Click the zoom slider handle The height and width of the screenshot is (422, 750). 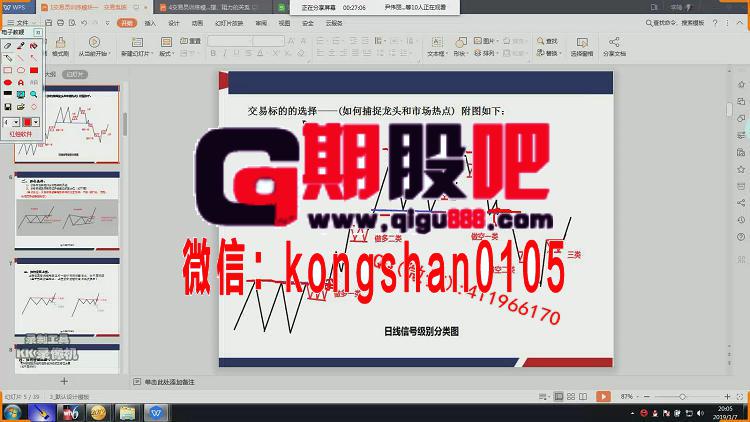click(683, 397)
